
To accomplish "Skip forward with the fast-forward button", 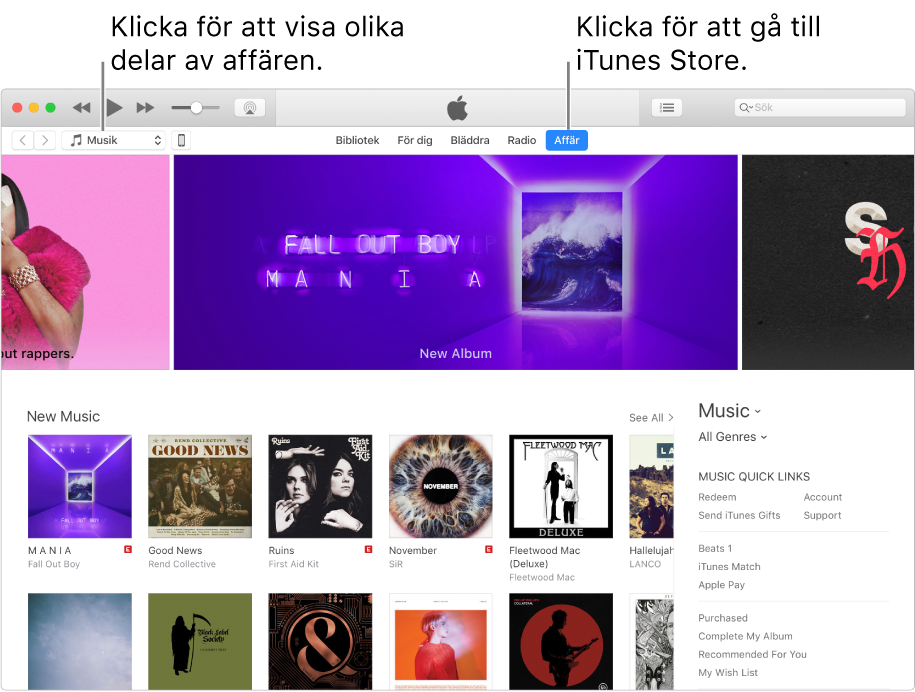I will click(145, 107).
